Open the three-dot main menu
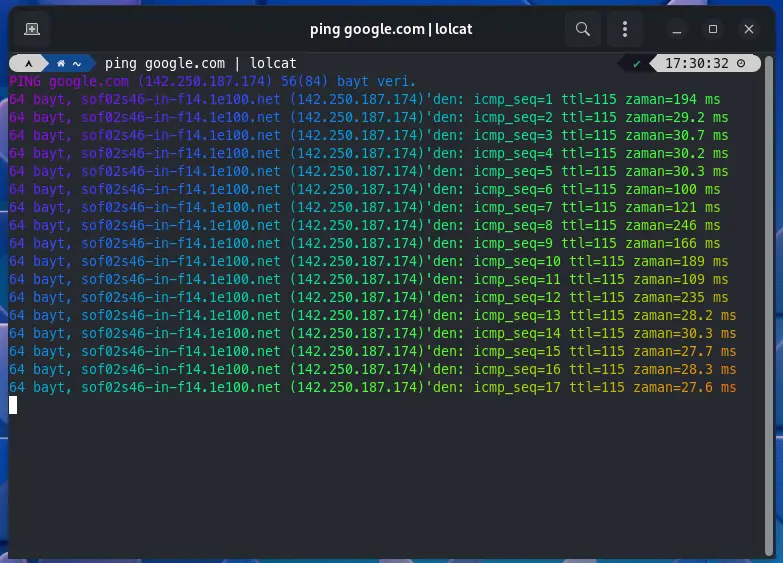783x563 pixels. point(625,29)
